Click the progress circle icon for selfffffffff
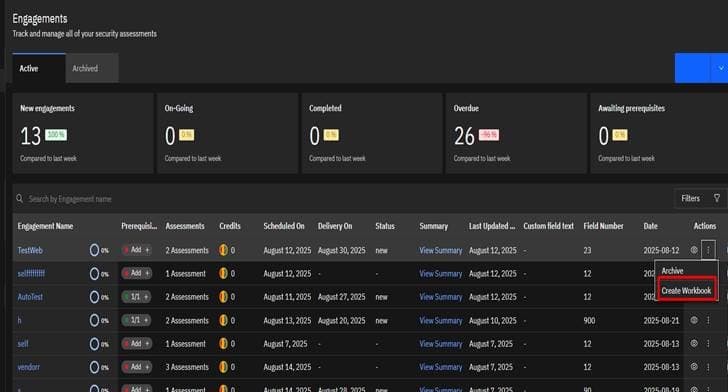Viewport: 728px width, 392px height. pos(94,274)
